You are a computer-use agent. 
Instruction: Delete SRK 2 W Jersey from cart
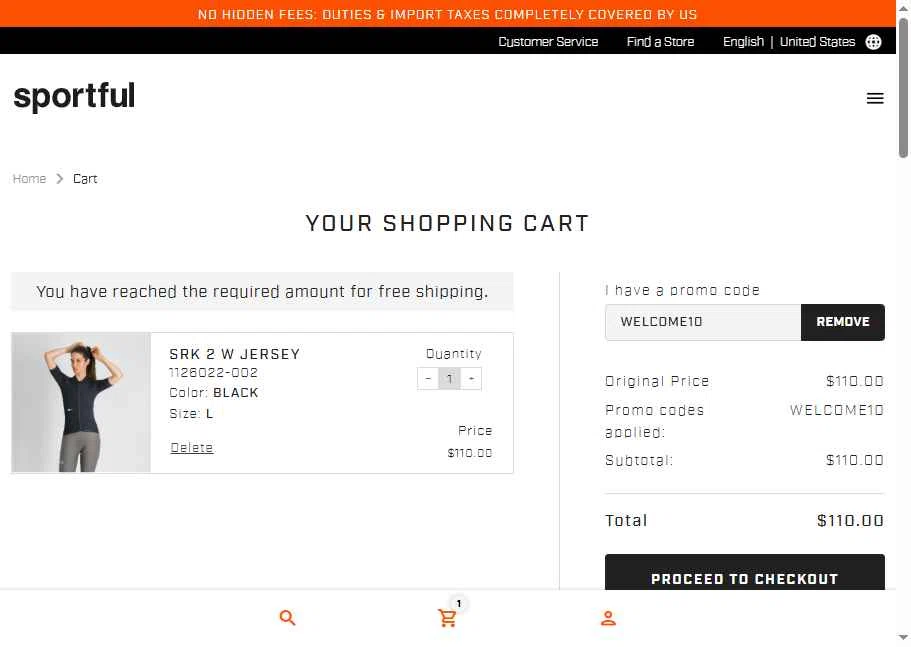point(192,448)
